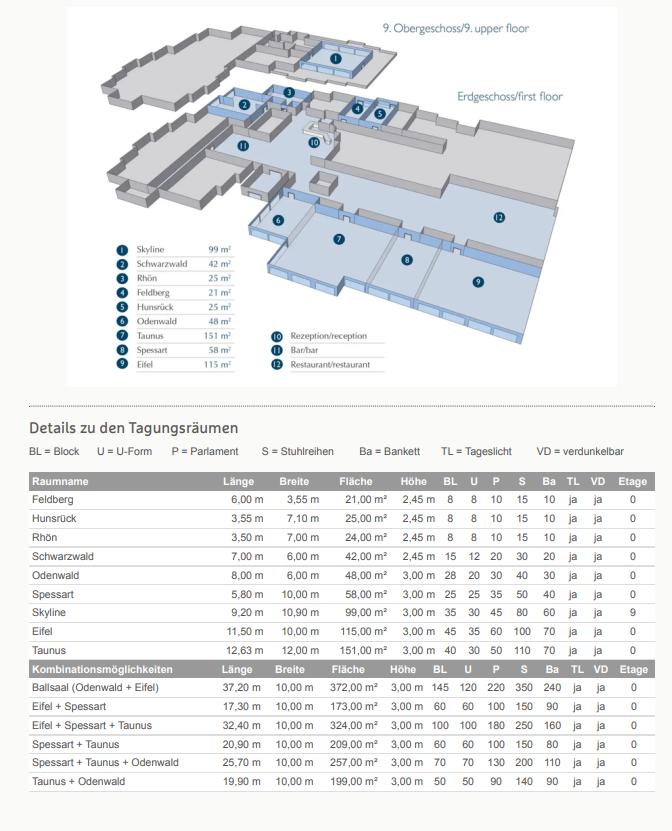Click the 'U = U-Form' abbreviation key

point(125,452)
